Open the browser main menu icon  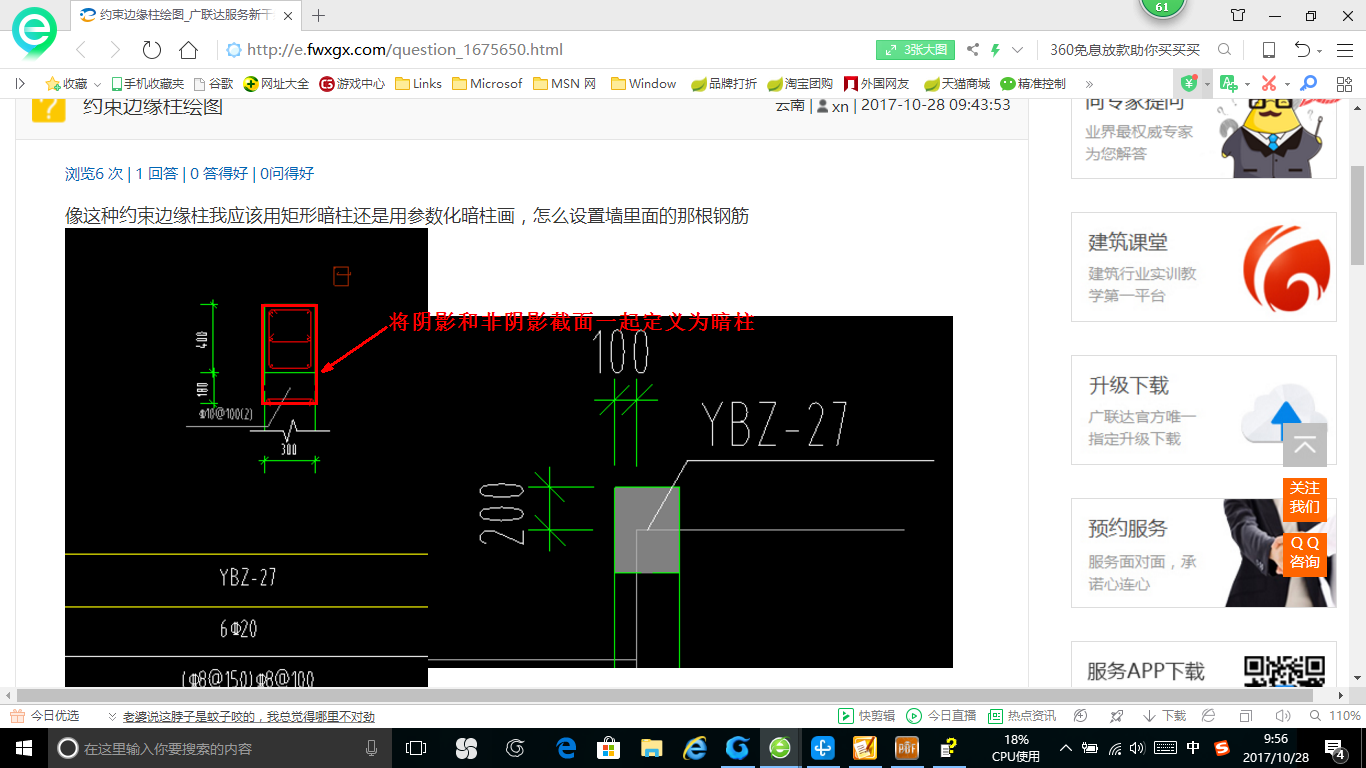point(1344,50)
